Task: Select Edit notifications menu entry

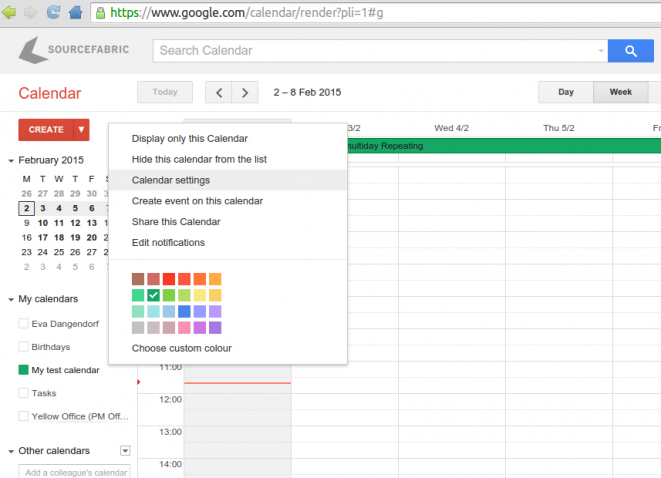Action: coord(228,243)
